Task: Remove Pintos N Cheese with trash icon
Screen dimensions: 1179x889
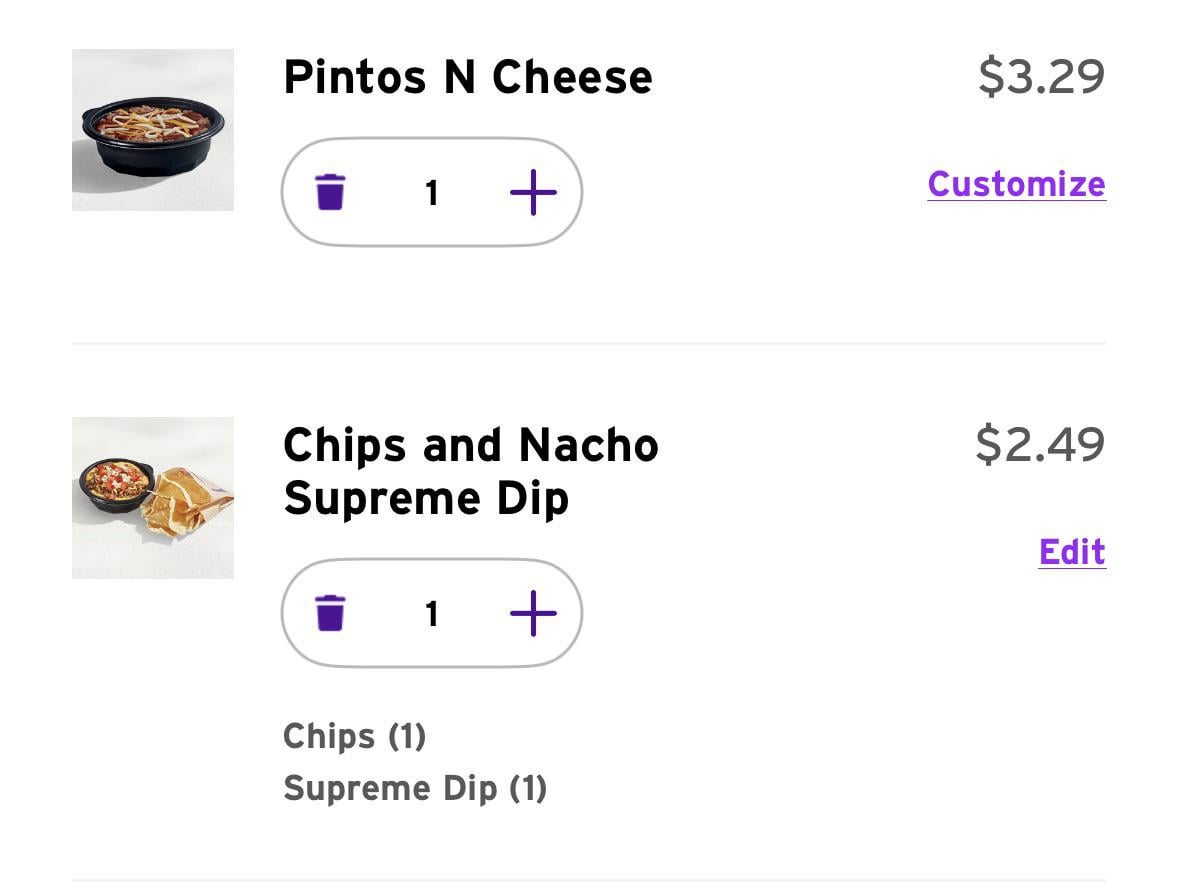Action: click(330, 191)
